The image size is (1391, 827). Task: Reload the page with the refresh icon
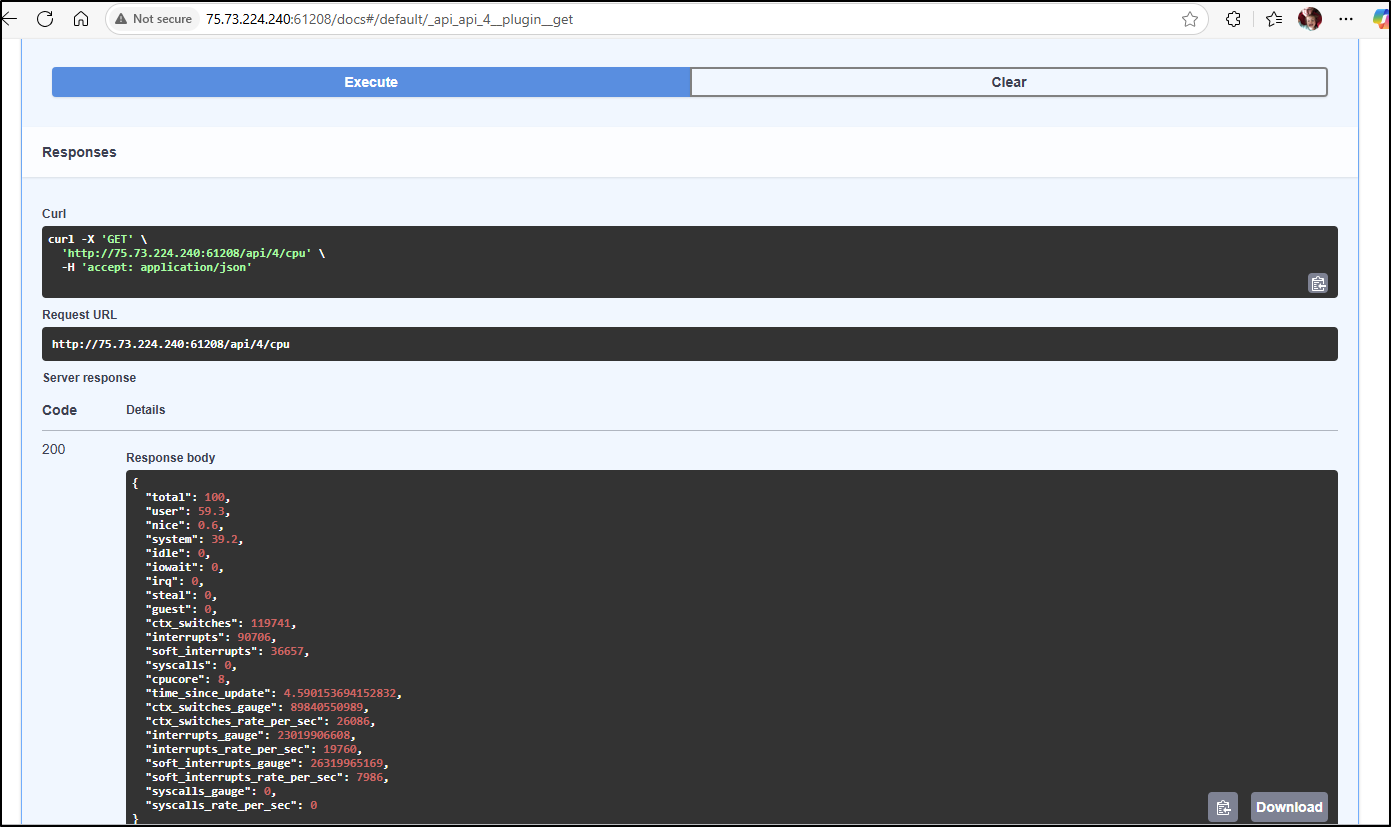click(45, 19)
